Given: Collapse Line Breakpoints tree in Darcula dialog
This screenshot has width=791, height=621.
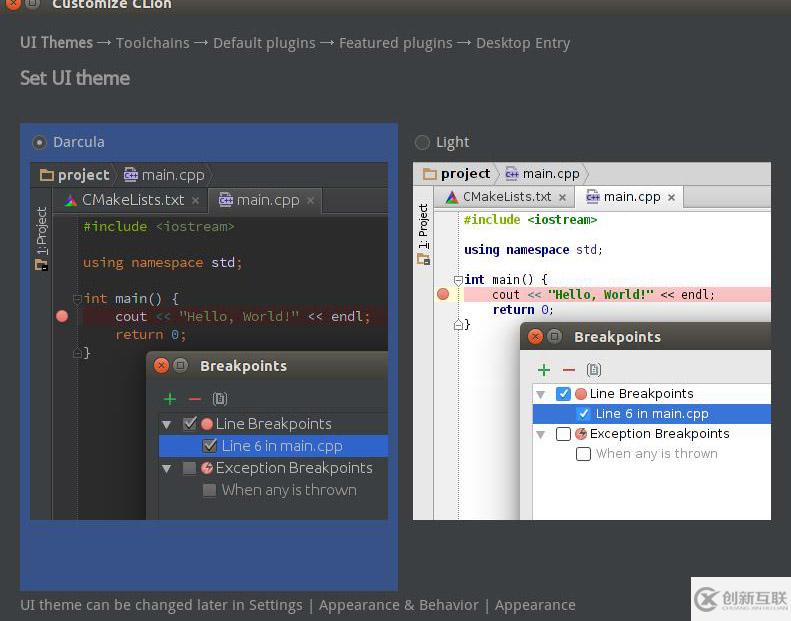Looking at the screenshot, I should point(166,425).
